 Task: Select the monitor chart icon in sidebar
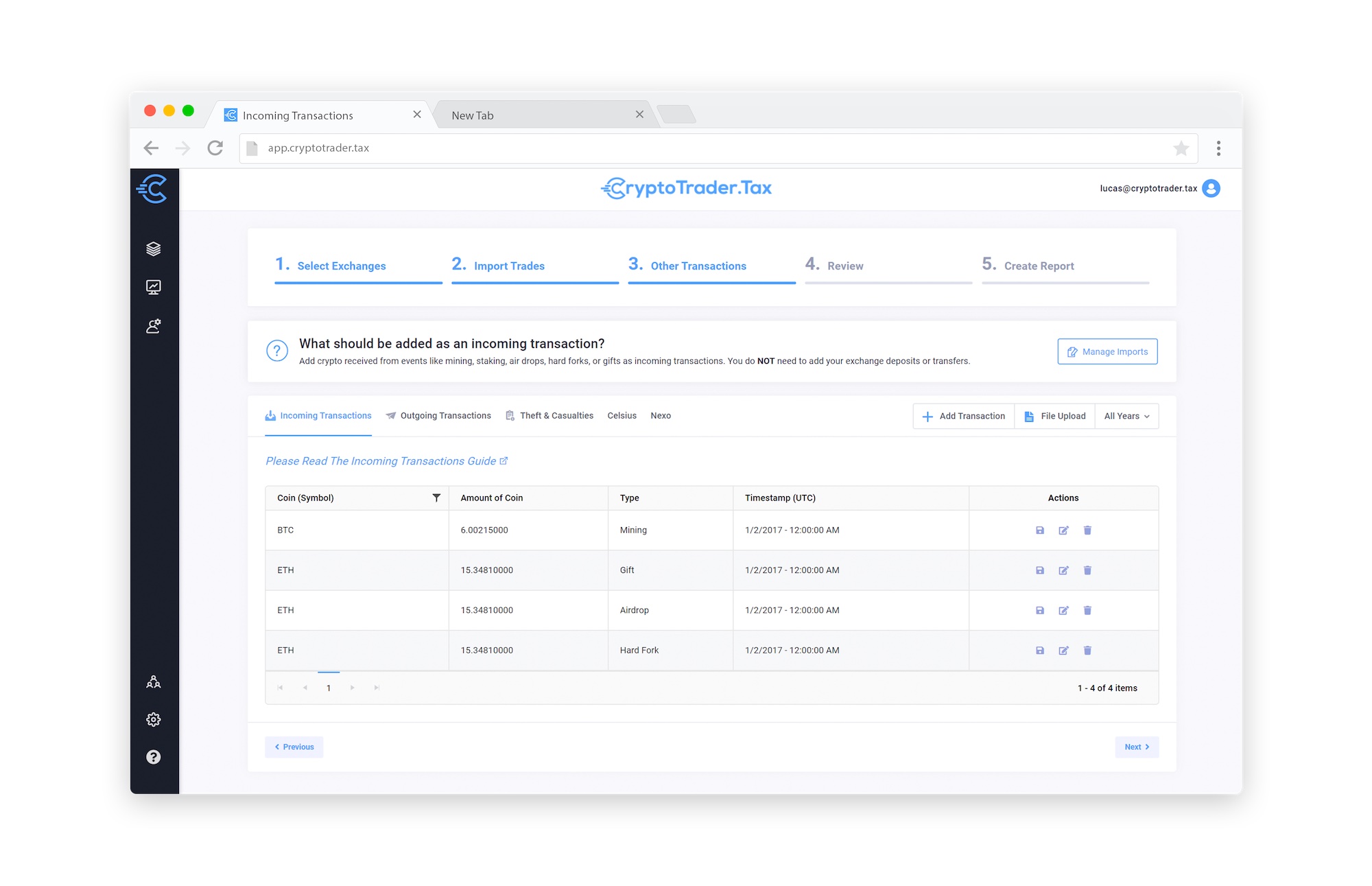(154, 287)
